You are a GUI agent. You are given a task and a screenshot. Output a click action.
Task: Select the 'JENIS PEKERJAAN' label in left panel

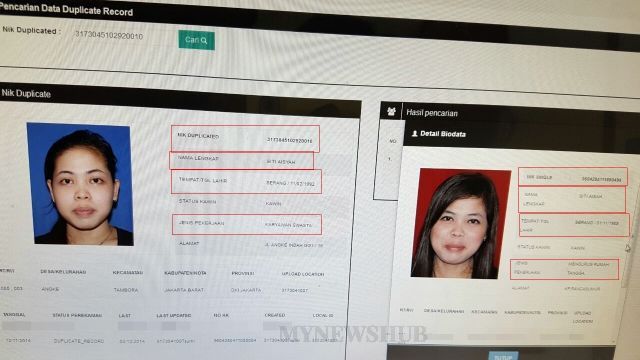tap(201, 223)
